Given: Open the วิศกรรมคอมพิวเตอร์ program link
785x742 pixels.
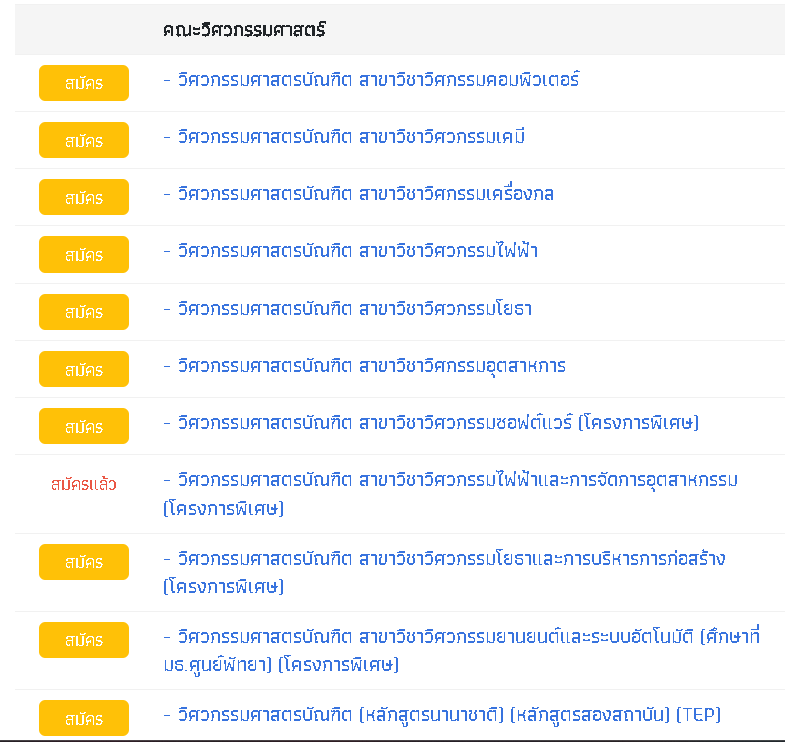Looking at the screenshot, I should (x=371, y=80).
